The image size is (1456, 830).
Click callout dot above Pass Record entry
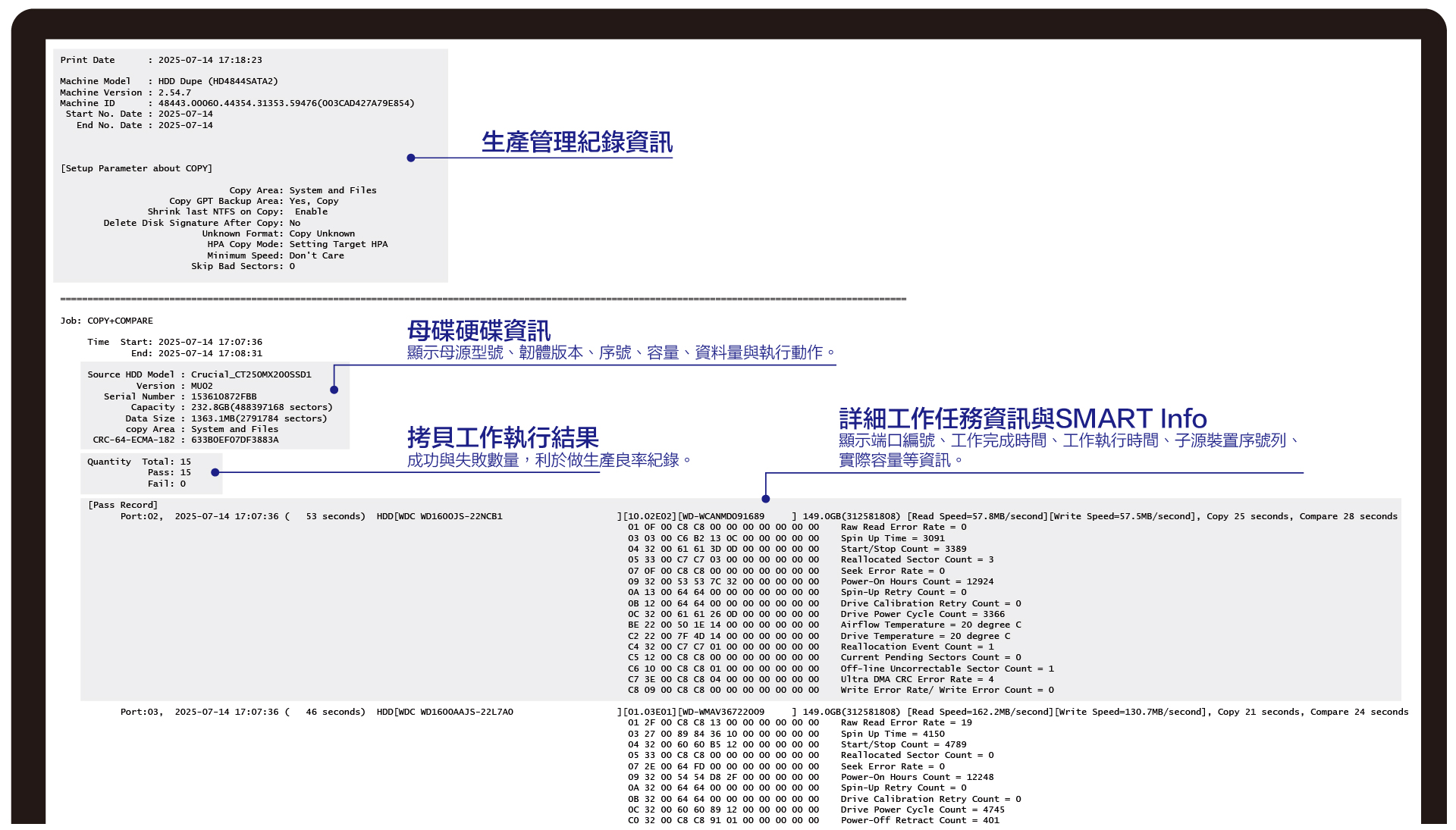pos(766,499)
